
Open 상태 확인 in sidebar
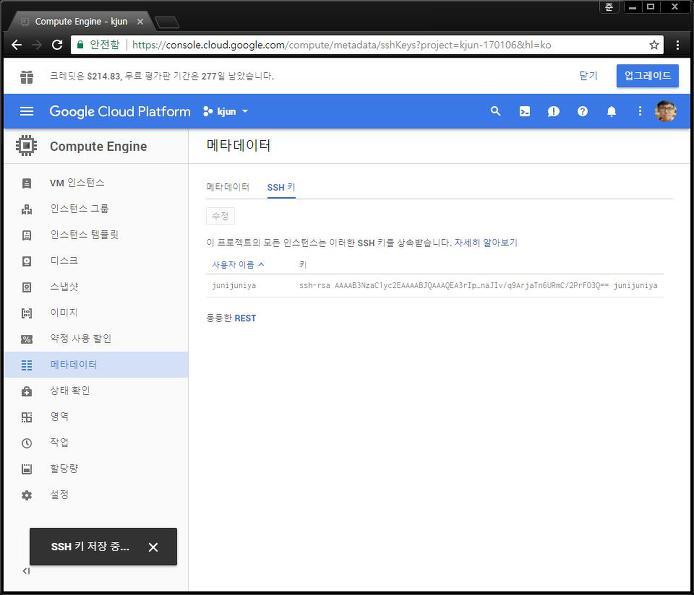click(69, 390)
